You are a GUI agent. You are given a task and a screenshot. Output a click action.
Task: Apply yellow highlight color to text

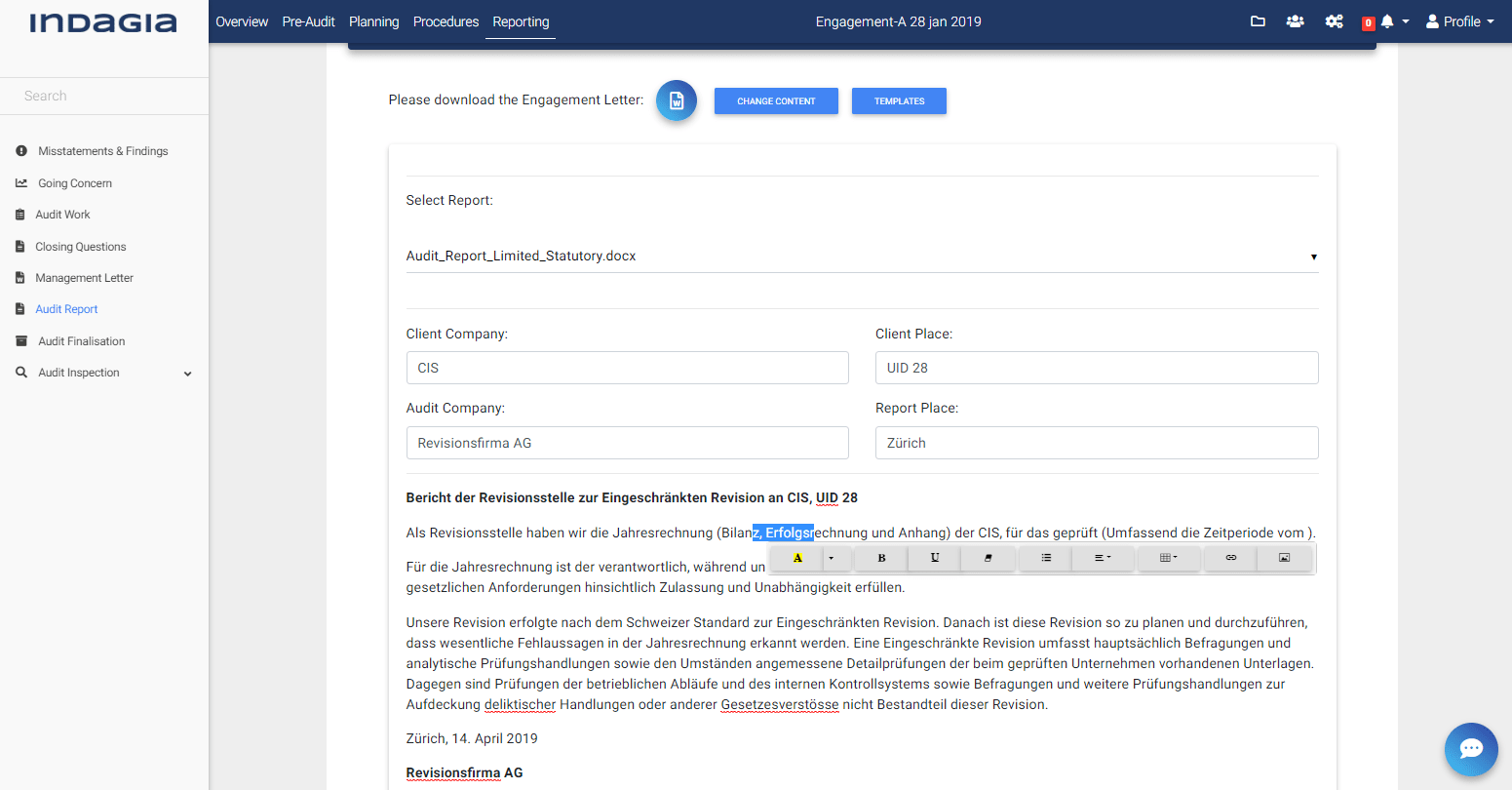797,558
